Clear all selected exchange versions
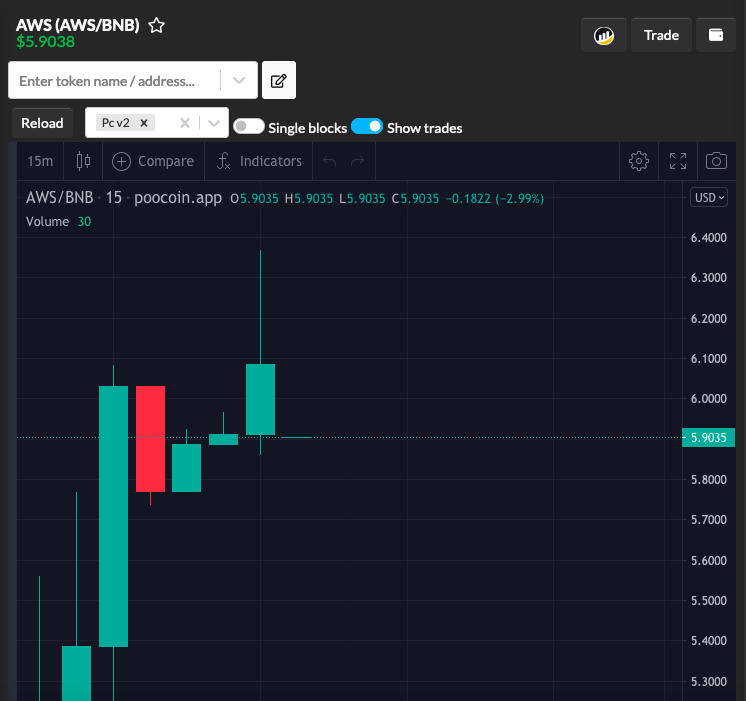The height and width of the screenshot is (701, 746). pyautogui.click(x=185, y=123)
